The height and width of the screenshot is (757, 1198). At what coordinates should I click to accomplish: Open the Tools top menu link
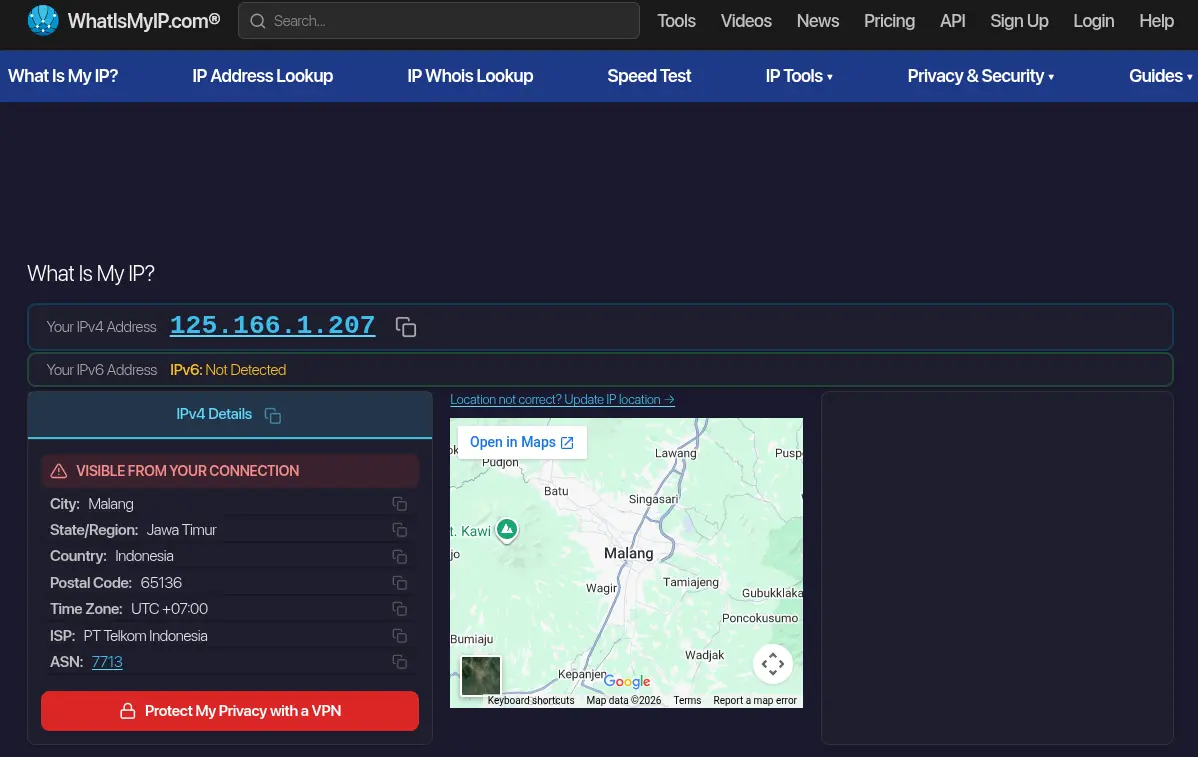click(676, 21)
